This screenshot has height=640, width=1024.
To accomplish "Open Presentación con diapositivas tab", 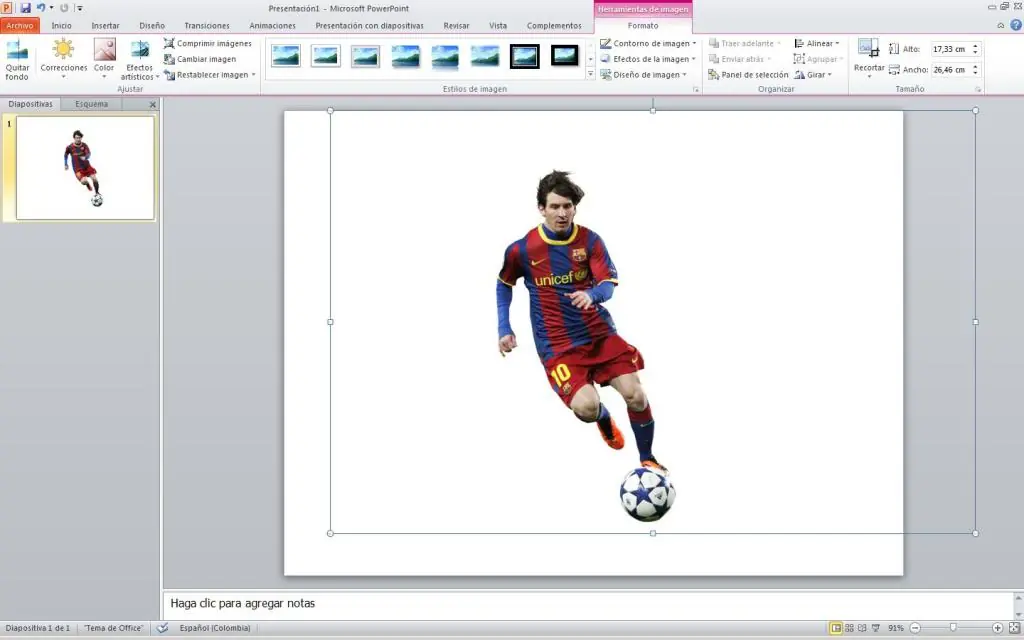I will tap(369, 25).
